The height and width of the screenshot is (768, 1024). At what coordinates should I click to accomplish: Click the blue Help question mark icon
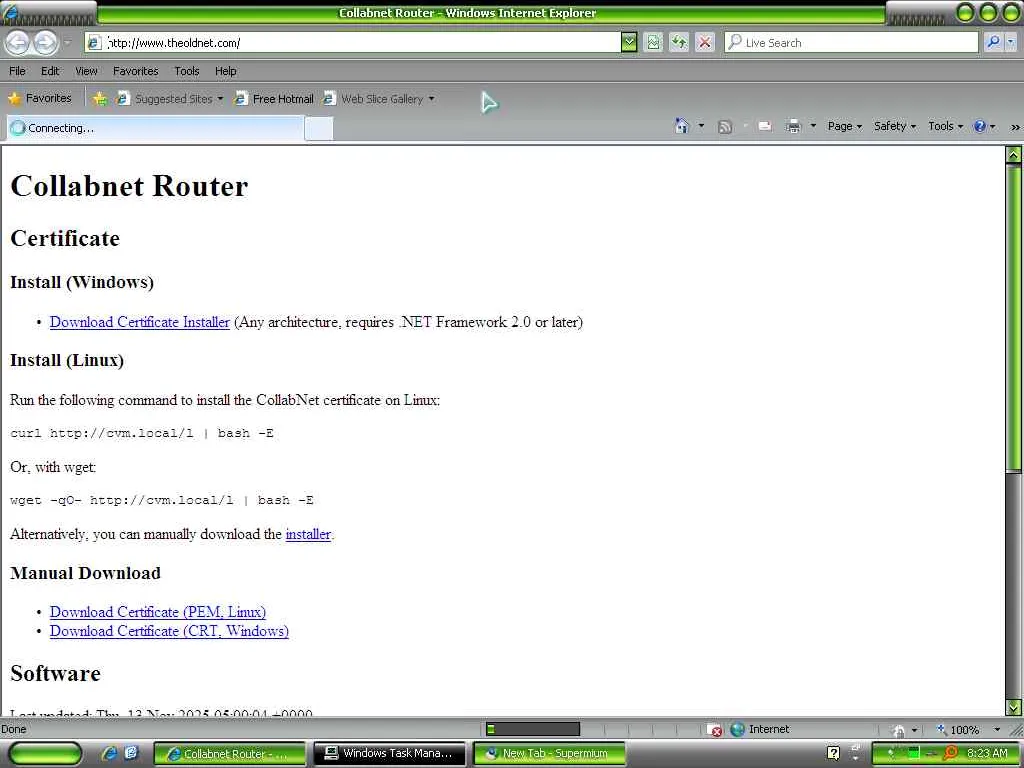(980, 126)
